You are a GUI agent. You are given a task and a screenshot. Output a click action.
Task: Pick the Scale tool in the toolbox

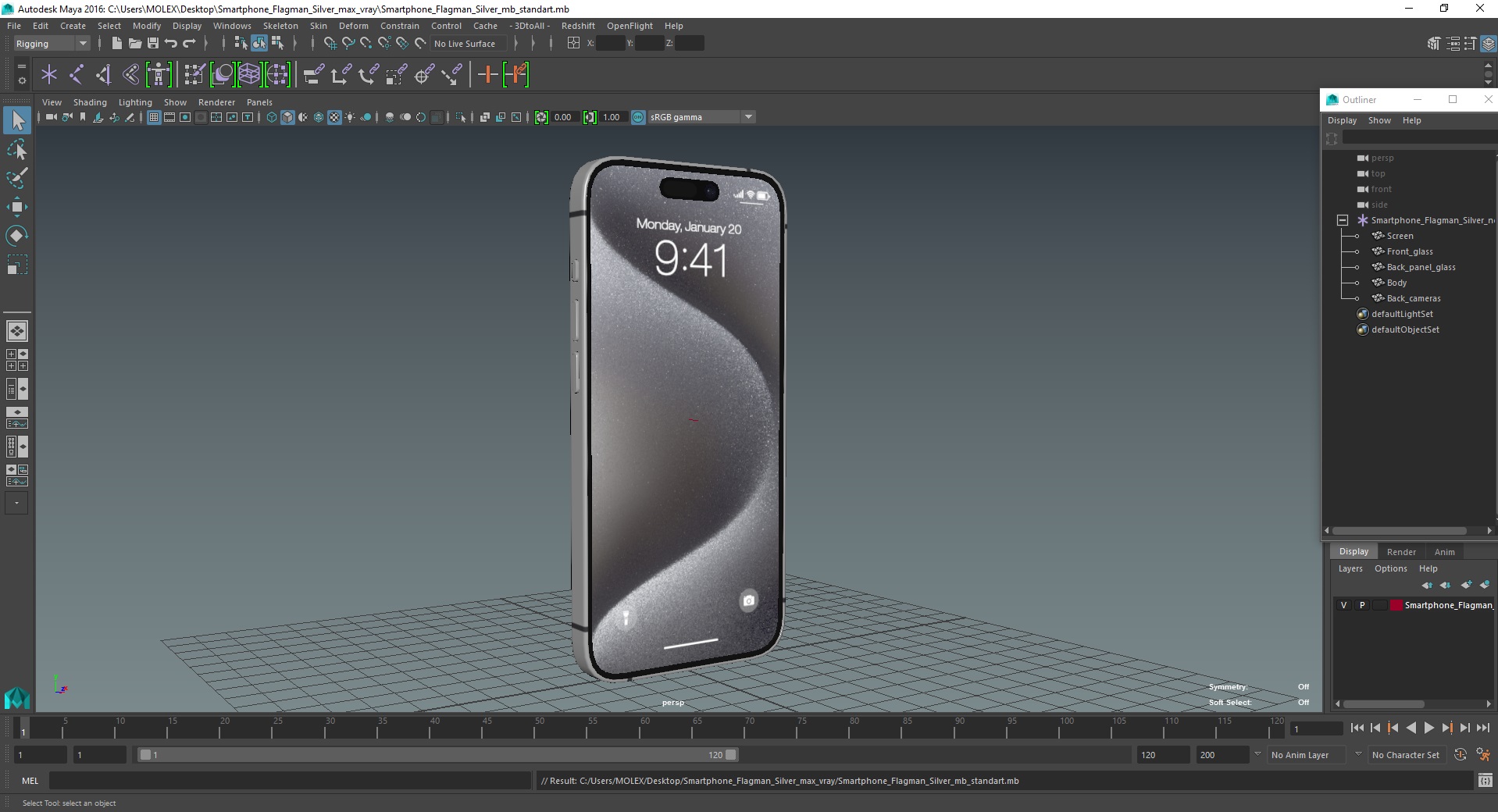tap(16, 265)
